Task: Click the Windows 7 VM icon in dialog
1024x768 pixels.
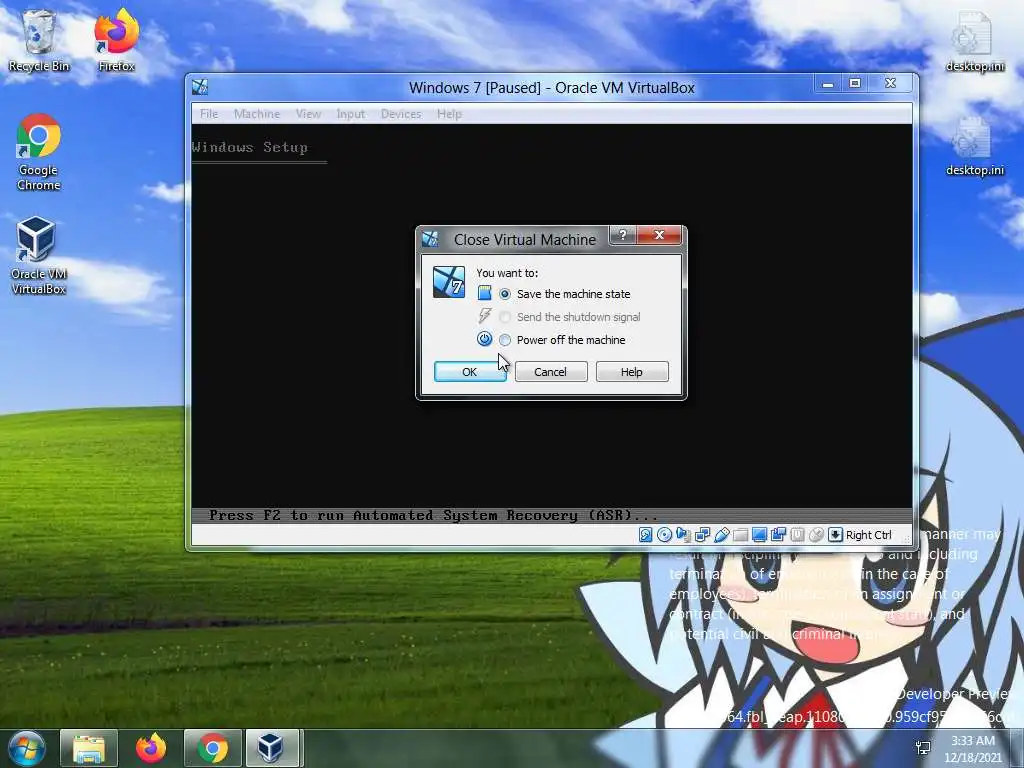Action: click(x=449, y=282)
